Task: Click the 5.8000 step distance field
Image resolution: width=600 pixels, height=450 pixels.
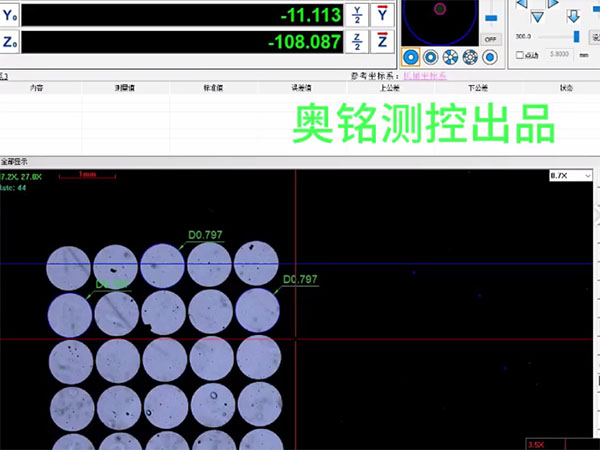Action: click(561, 55)
